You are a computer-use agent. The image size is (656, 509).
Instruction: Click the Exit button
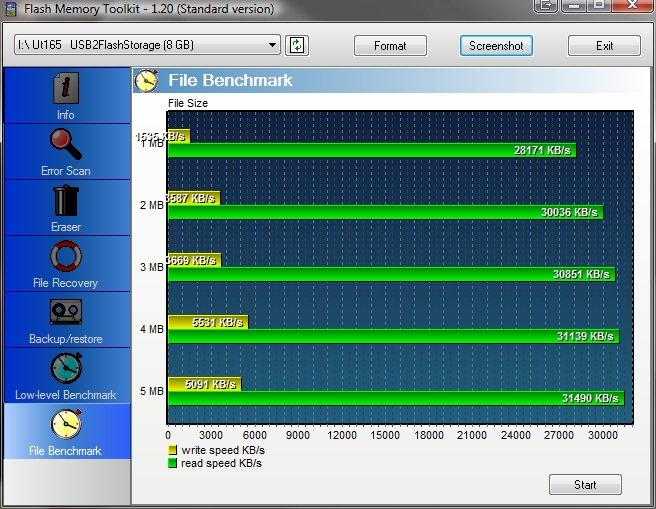604,46
